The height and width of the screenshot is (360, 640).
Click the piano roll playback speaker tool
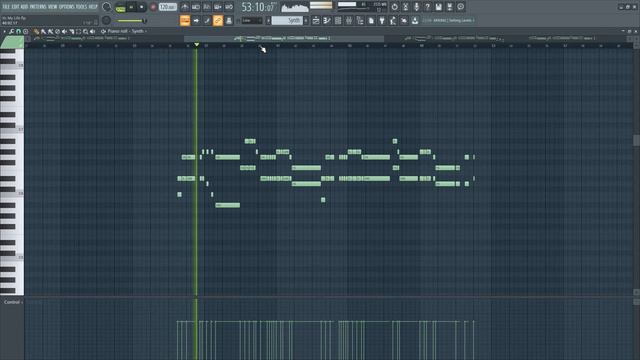[93, 31]
